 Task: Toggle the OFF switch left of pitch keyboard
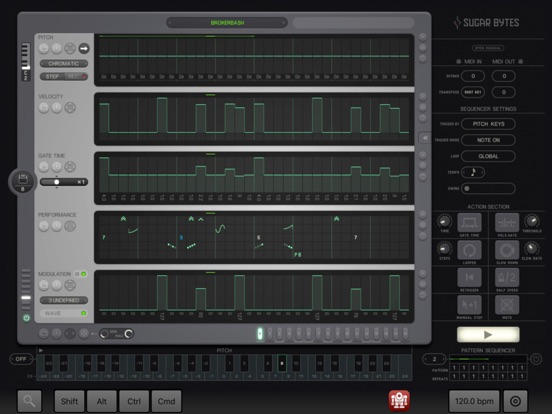(21, 359)
